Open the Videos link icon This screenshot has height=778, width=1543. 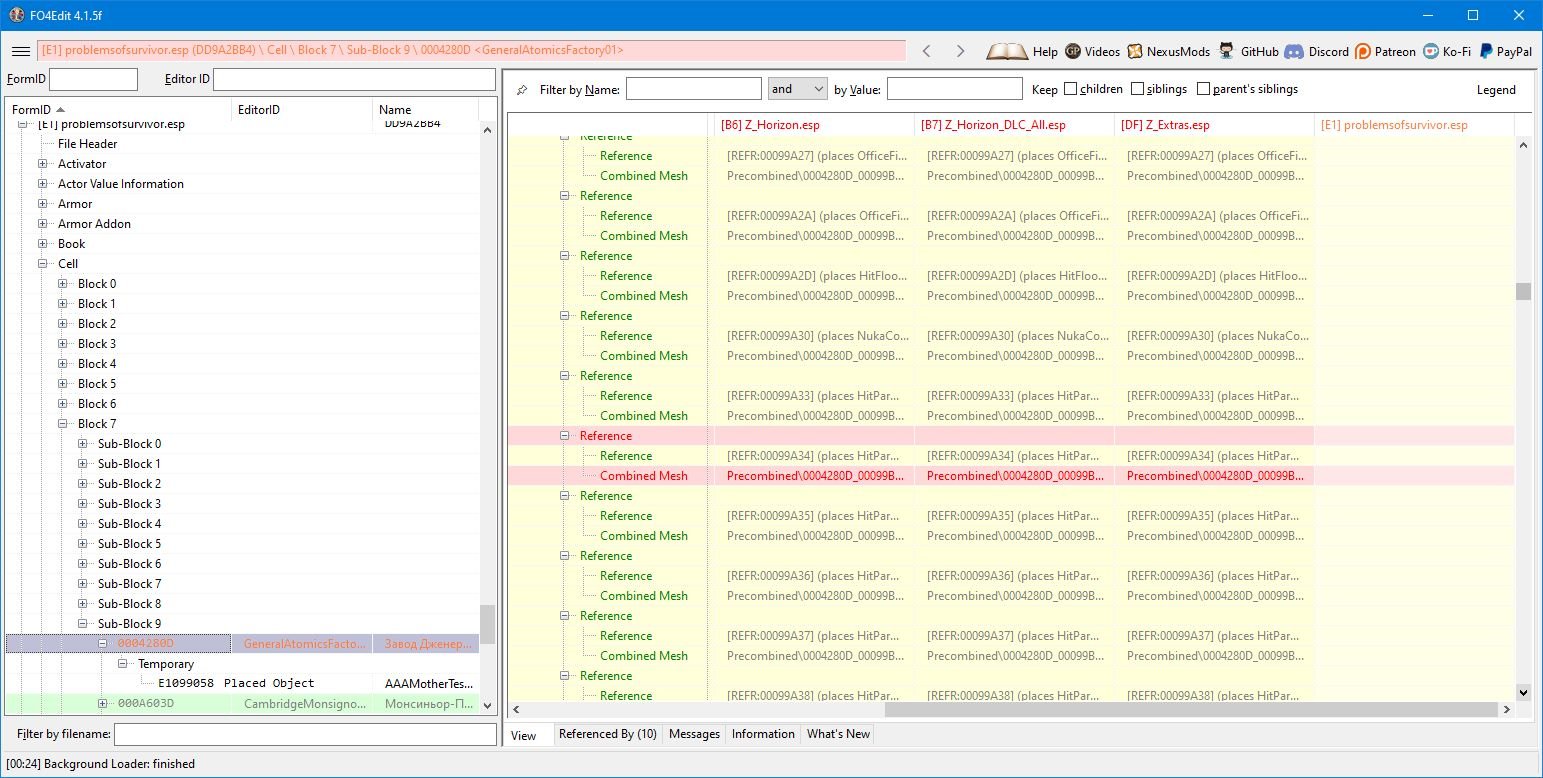click(x=1073, y=51)
